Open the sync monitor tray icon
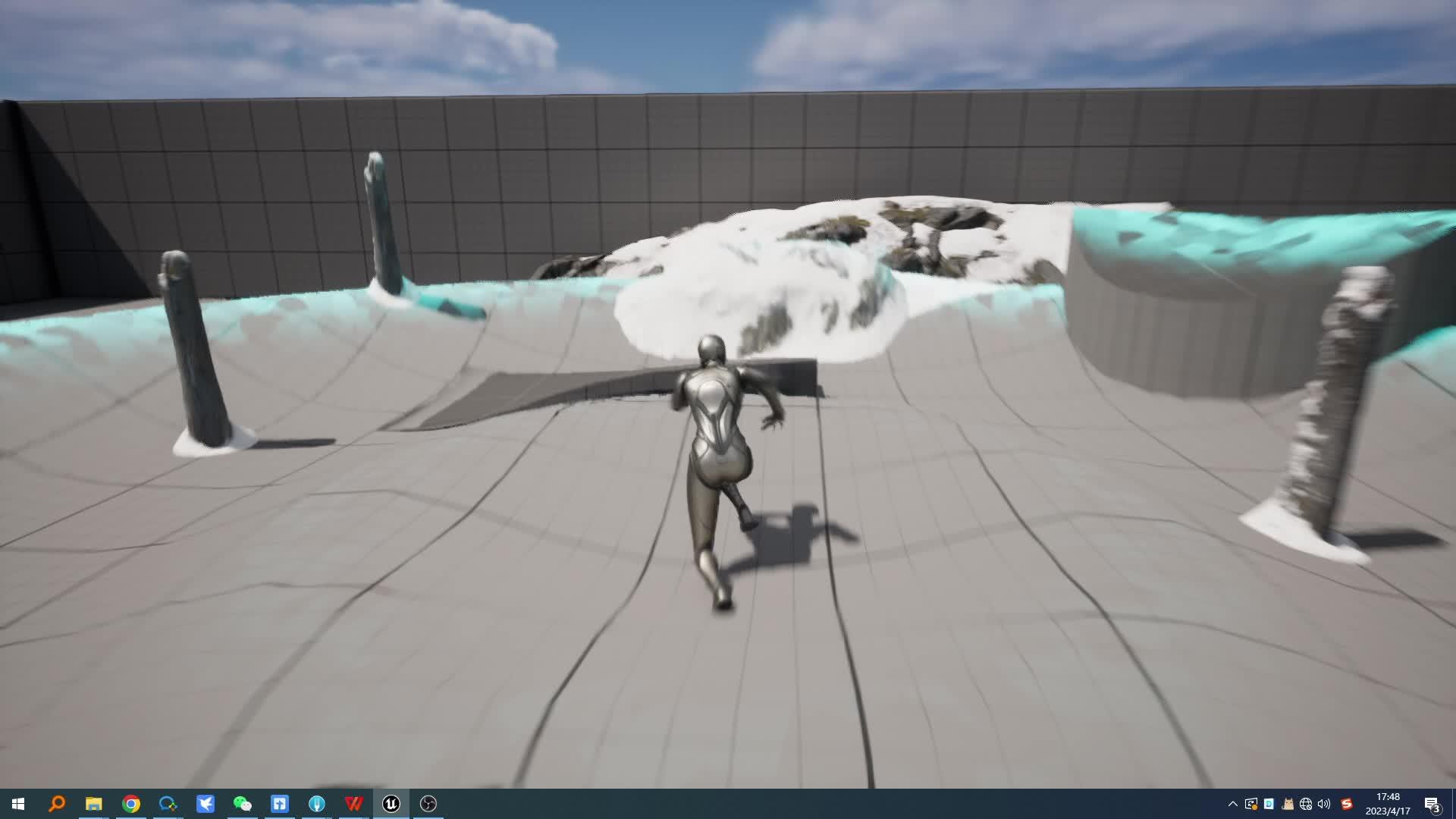This screenshot has height=819, width=1456. (x=1250, y=804)
